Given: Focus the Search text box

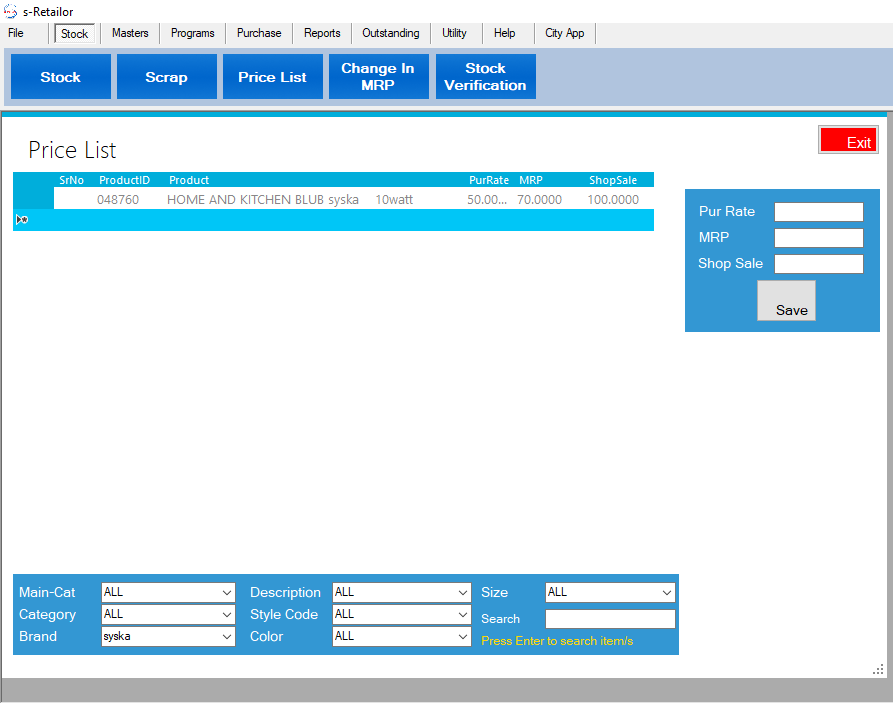Looking at the screenshot, I should click(610, 619).
